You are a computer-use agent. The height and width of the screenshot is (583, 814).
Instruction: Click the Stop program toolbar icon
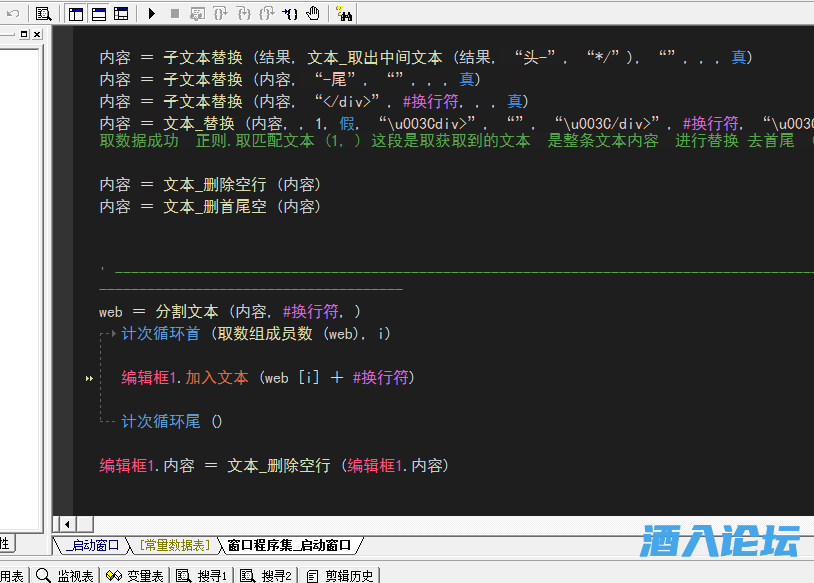click(174, 13)
